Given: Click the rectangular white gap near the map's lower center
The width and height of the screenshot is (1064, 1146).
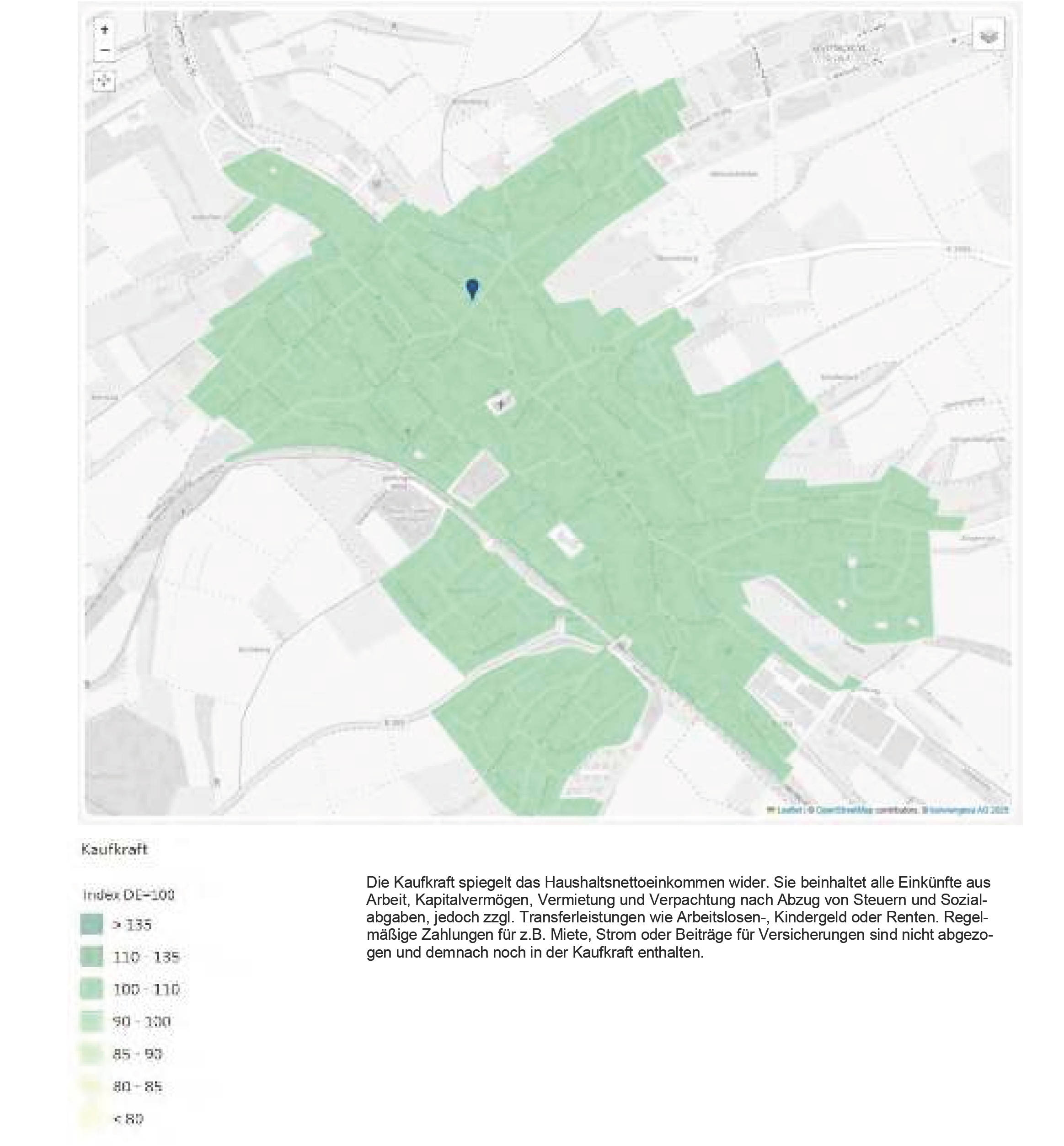Looking at the screenshot, I should pyautogui.click(x=565, y=541).
